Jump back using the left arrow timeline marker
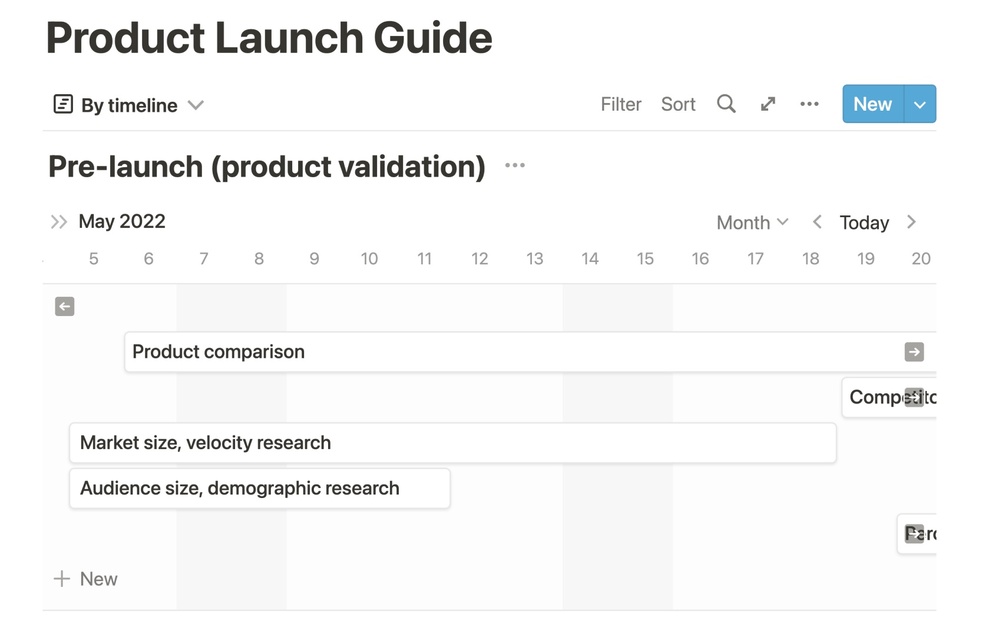This screenshot has width=1005, height=624. pyautogui.click(x=65, y=307)
